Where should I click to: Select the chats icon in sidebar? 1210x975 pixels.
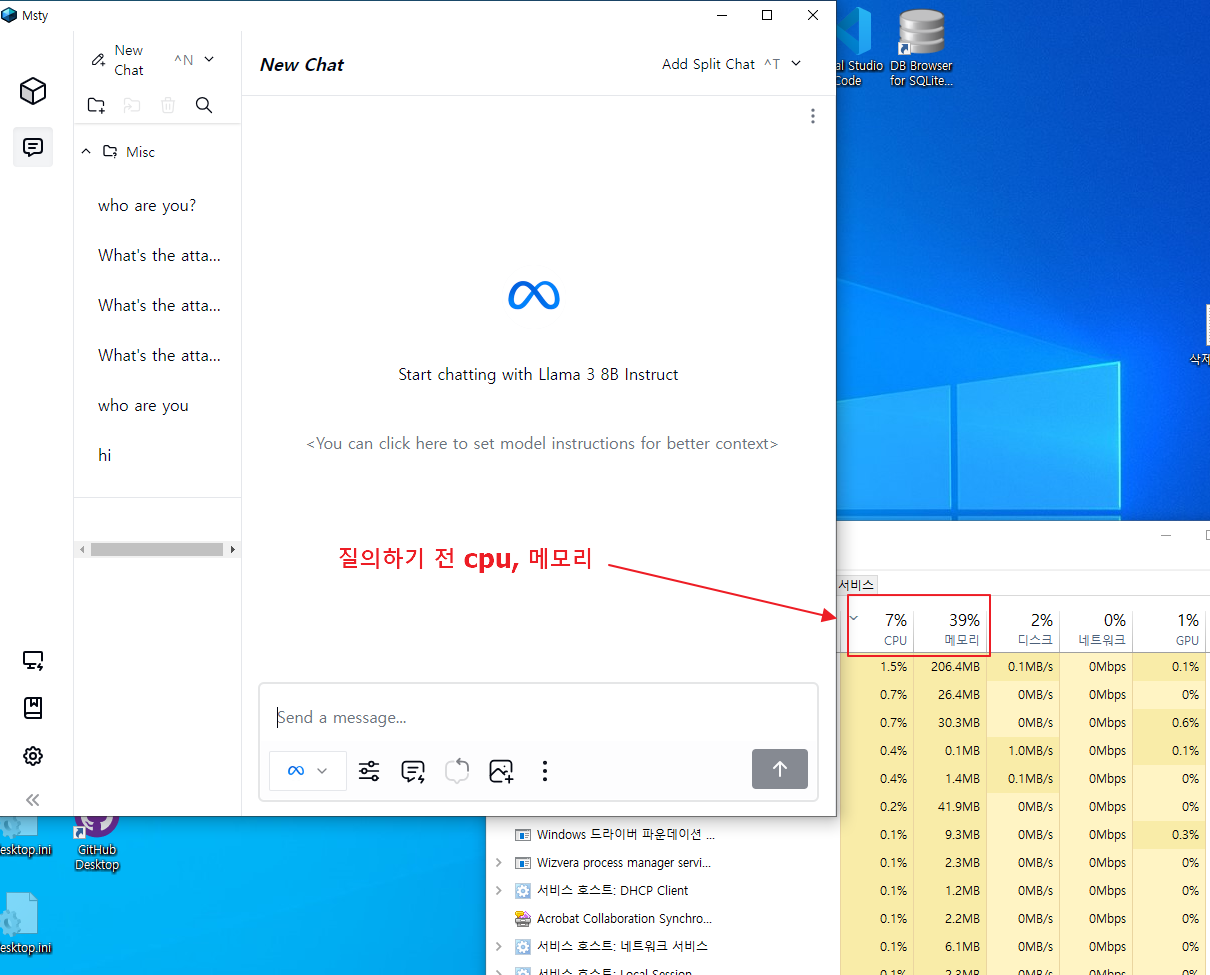pos(33,148)
